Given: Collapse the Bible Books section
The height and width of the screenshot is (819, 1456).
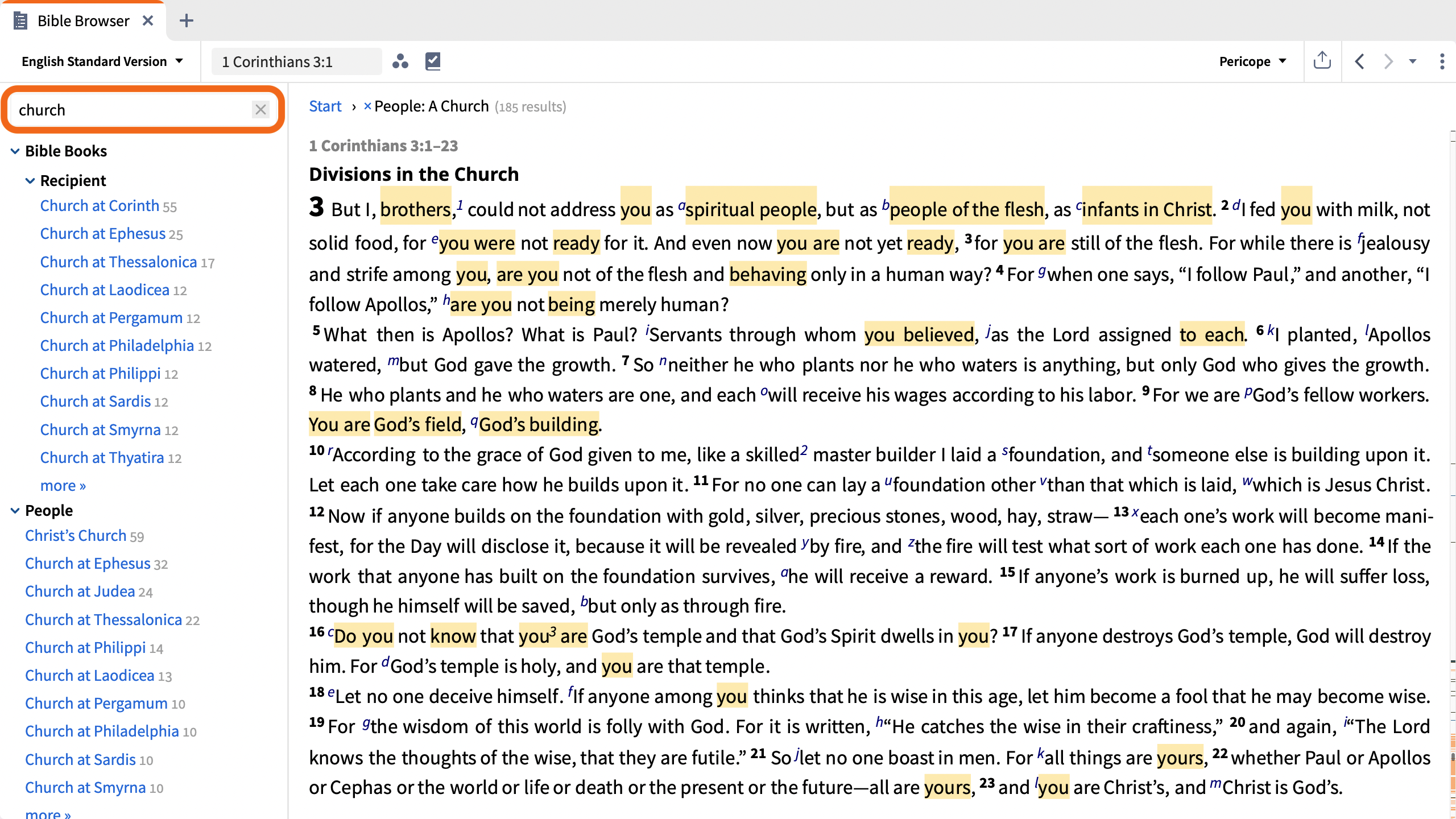Looking at the screenshot, I should pyautogui.click(x=15, y=151).
